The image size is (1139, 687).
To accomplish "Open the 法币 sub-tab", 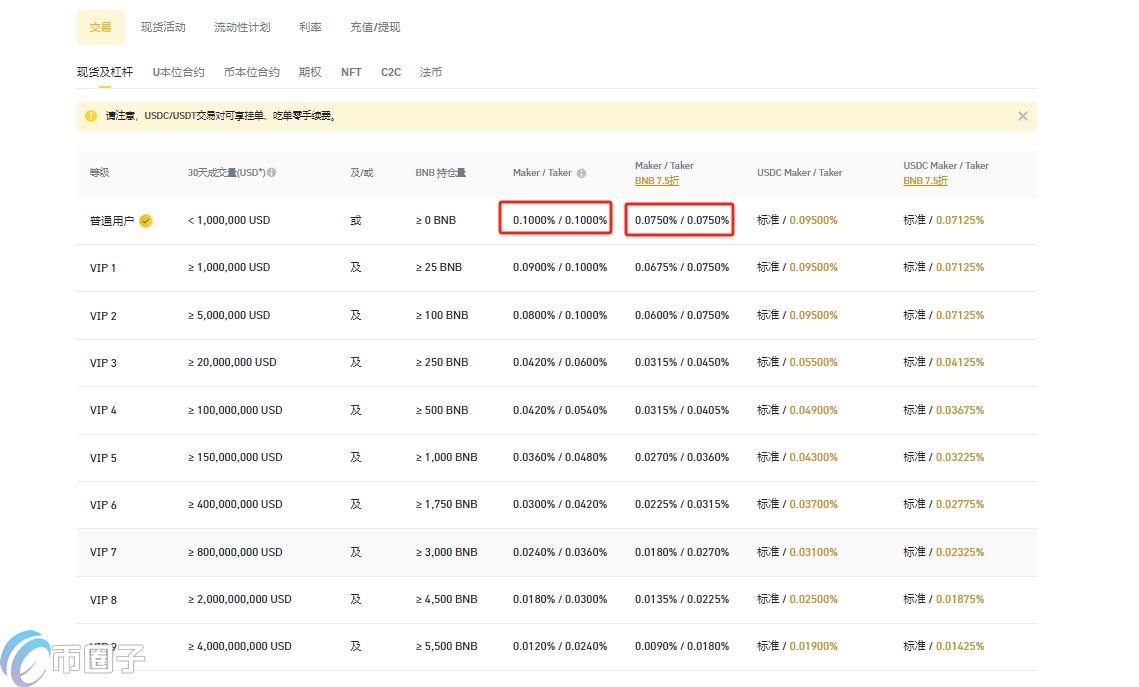I will (431, 72).
